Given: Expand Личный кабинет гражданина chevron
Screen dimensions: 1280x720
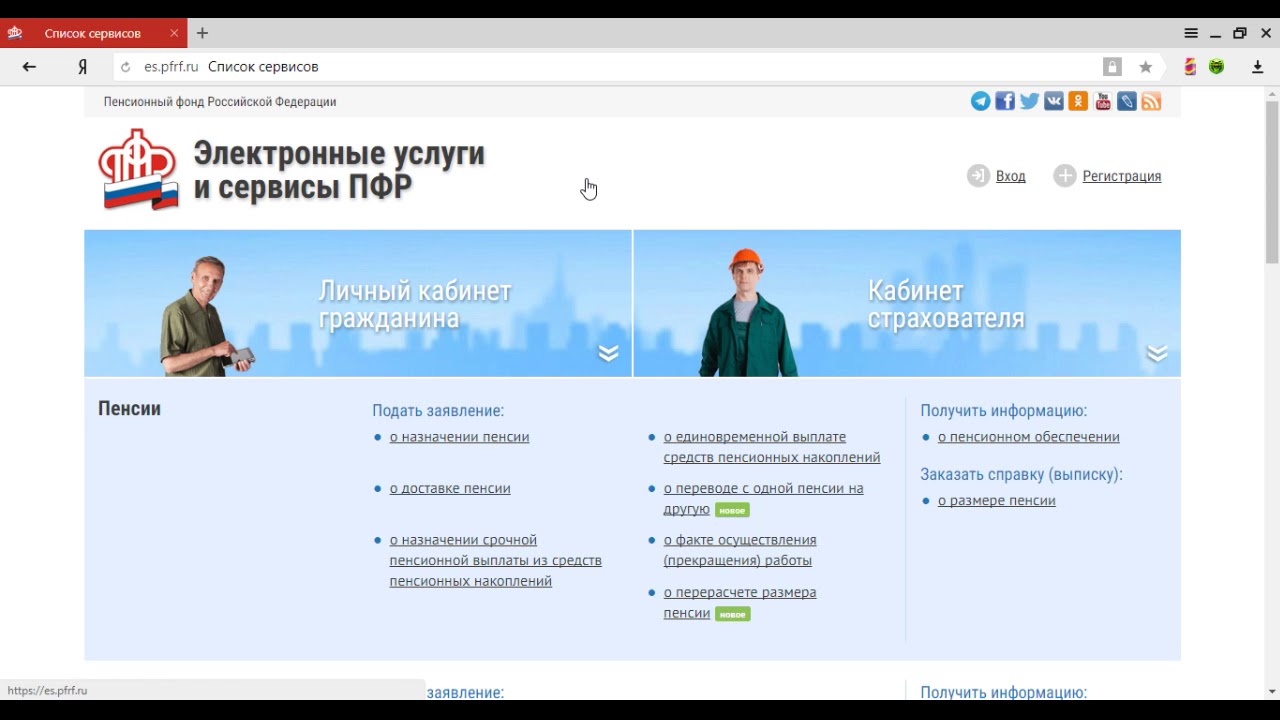Looking at the screenshot, I should [x=608, y=353].
